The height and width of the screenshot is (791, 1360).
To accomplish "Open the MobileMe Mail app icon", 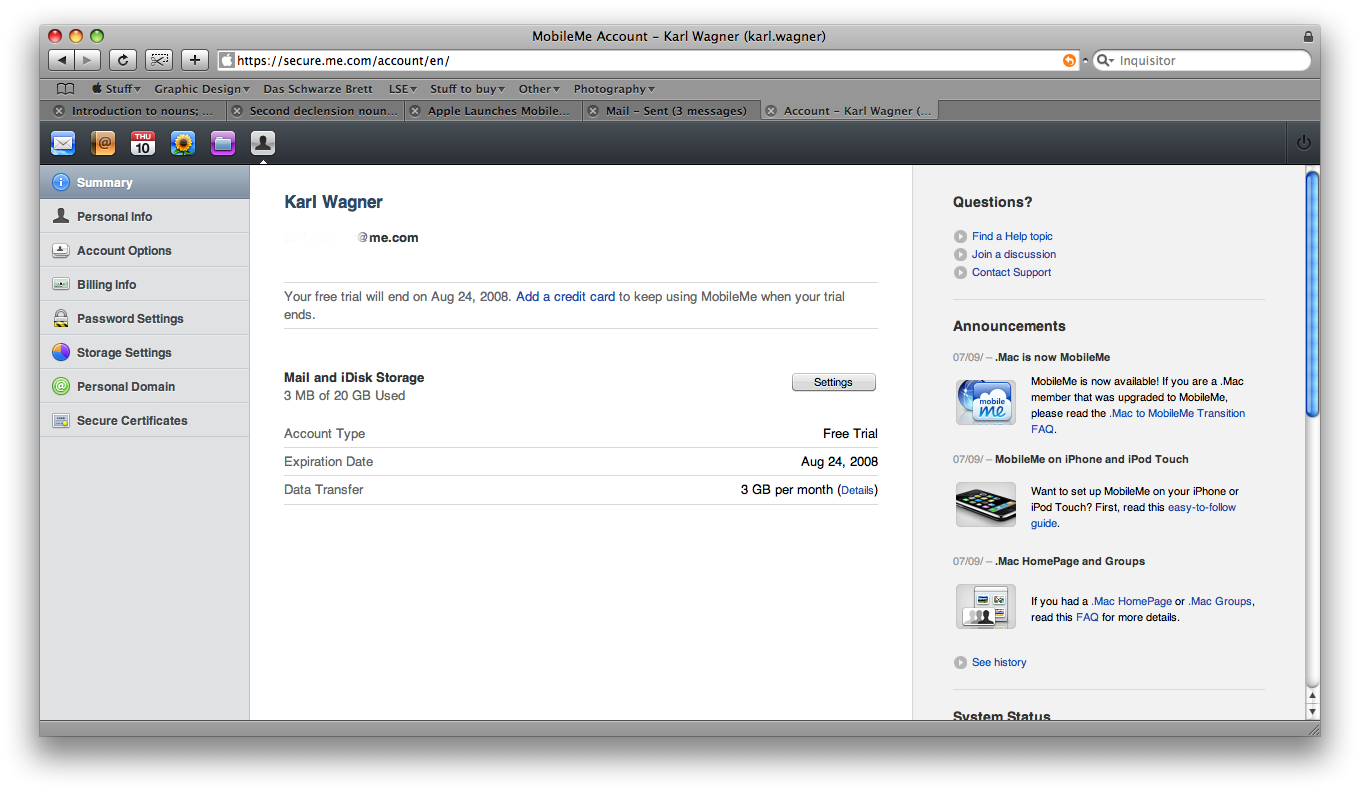I will point(63,144).
